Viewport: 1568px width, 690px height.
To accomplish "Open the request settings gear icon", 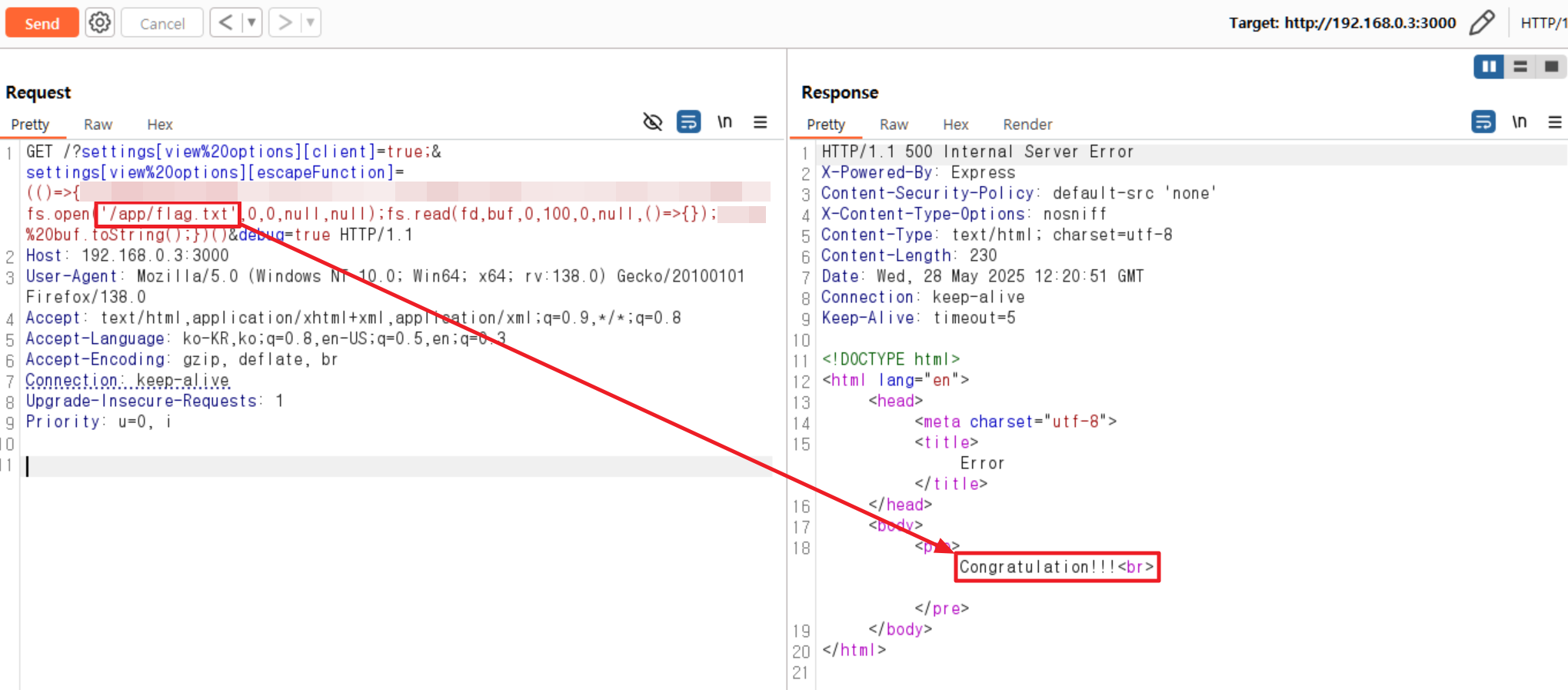I will [100, 23].
